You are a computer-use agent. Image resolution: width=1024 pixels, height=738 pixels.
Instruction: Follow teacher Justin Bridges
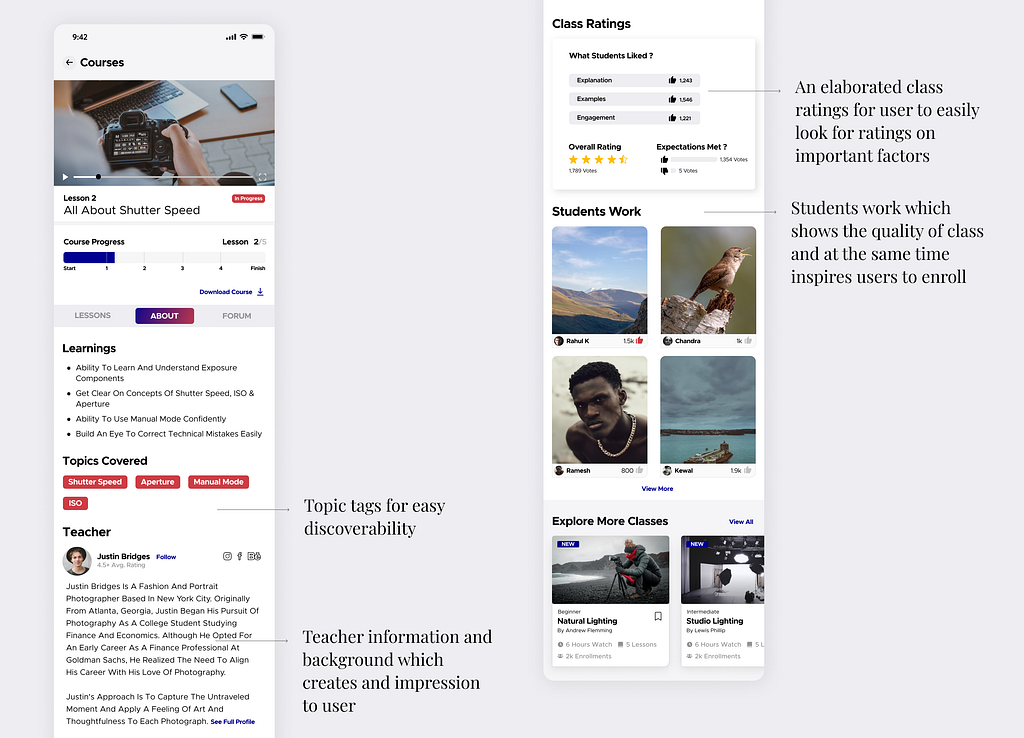click(166, 557)
